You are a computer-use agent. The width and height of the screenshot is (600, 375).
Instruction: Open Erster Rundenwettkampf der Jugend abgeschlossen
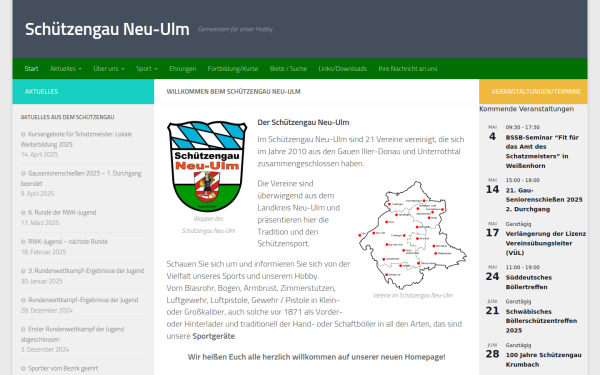click(72, 334)
